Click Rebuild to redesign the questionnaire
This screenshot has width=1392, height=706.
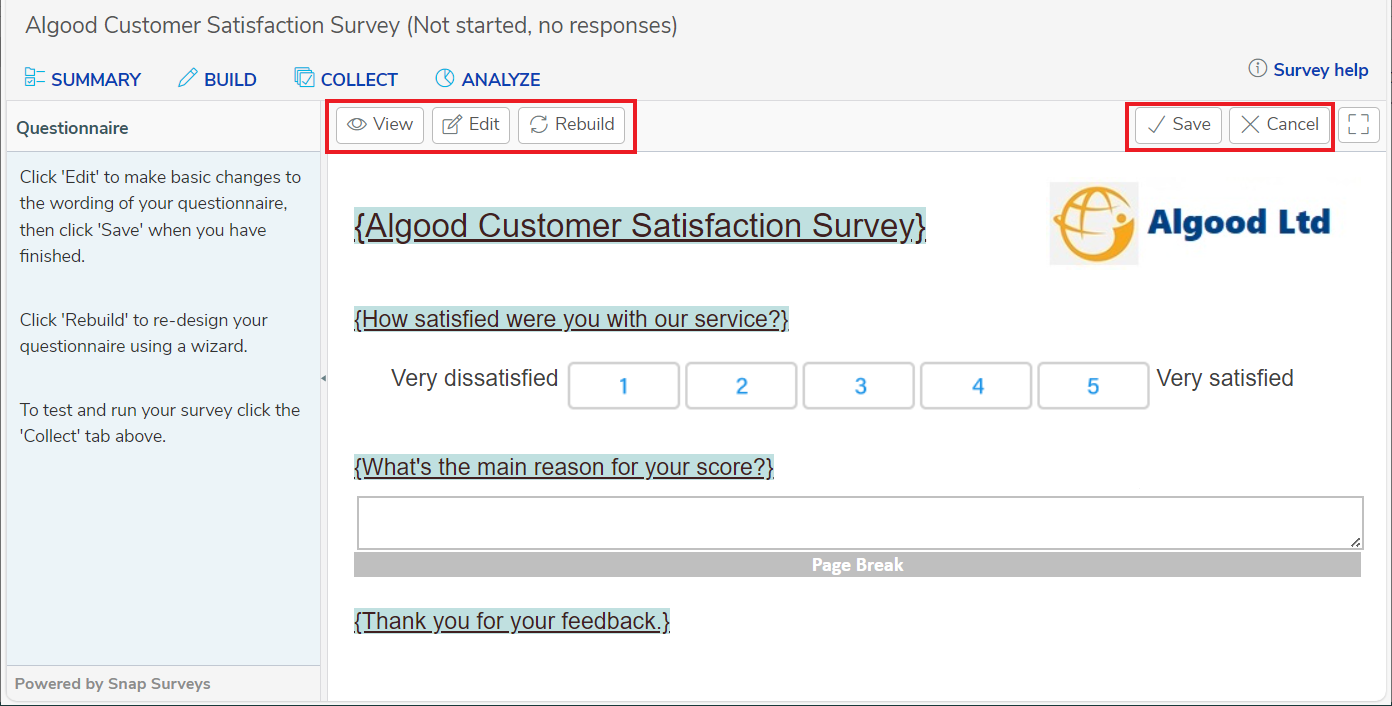(572, 125)
